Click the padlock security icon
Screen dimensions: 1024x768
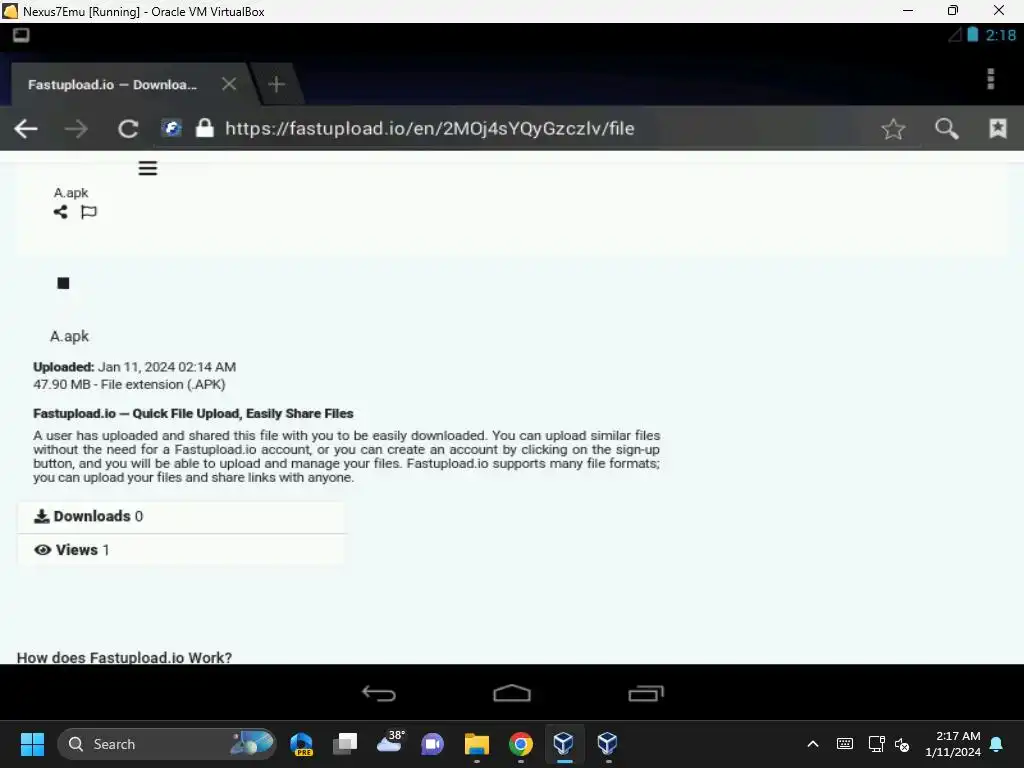point(204,127)
